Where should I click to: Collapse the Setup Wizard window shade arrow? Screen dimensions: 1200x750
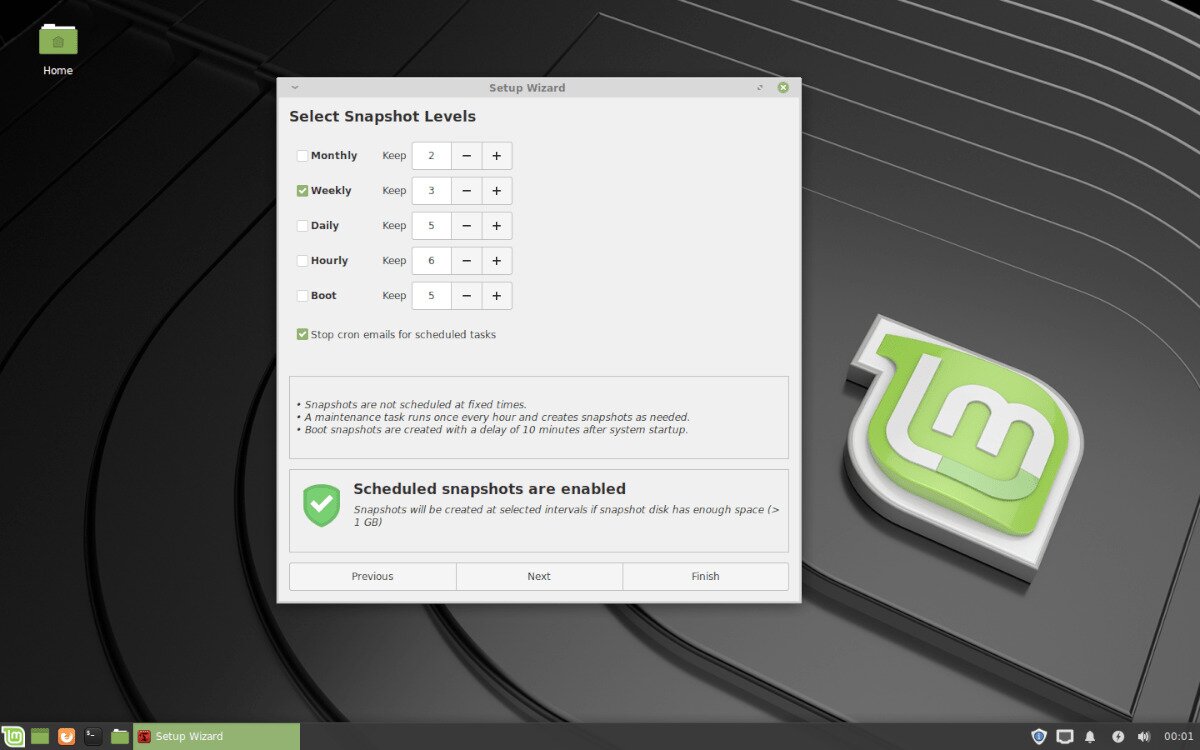click(294, 87)
